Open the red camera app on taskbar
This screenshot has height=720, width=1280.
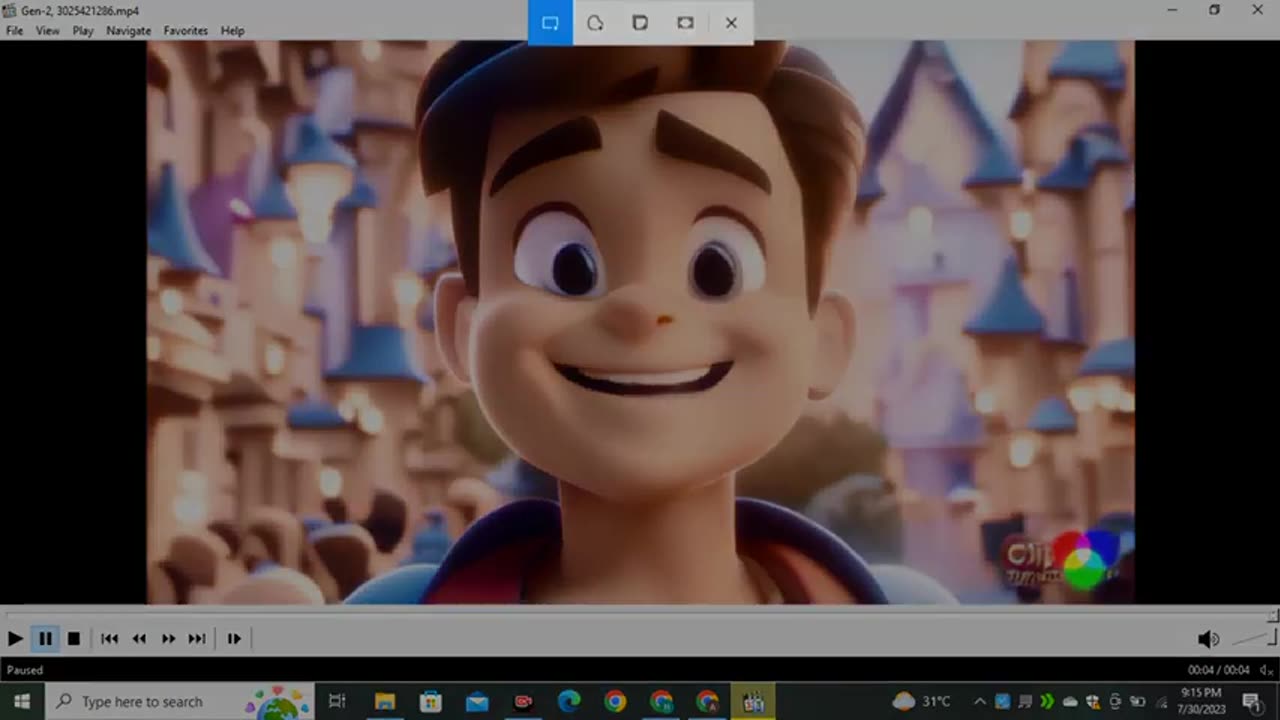523,701
